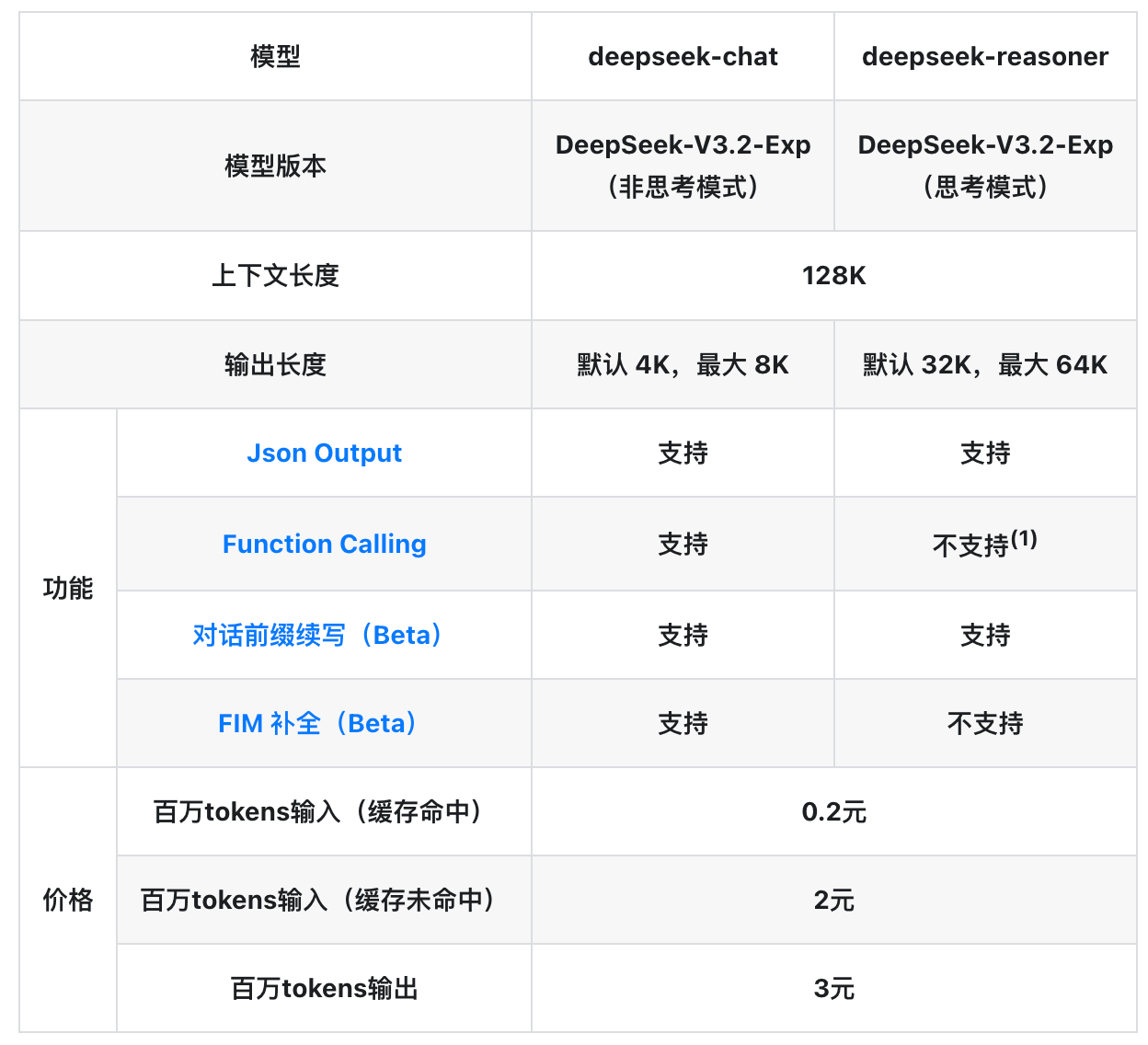
Task: Click 支持 in the Function Calling row
Action: (683, 544)
